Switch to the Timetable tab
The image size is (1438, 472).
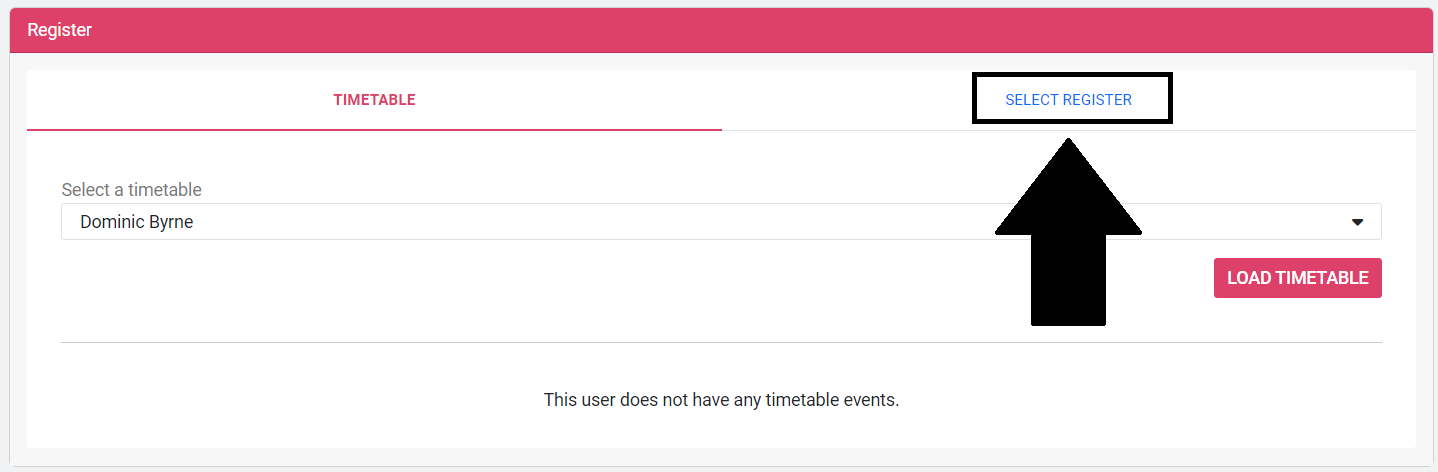(x=374, y=100)
